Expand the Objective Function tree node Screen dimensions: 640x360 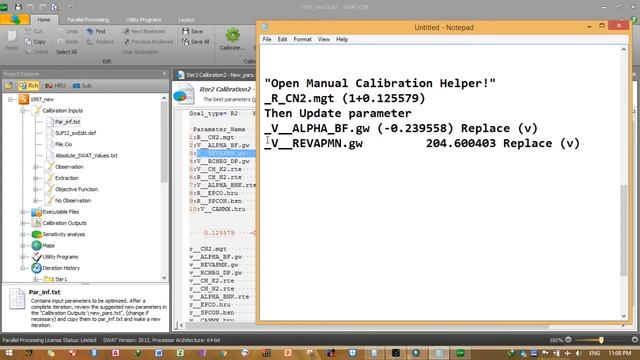click(x=36, y=189)
